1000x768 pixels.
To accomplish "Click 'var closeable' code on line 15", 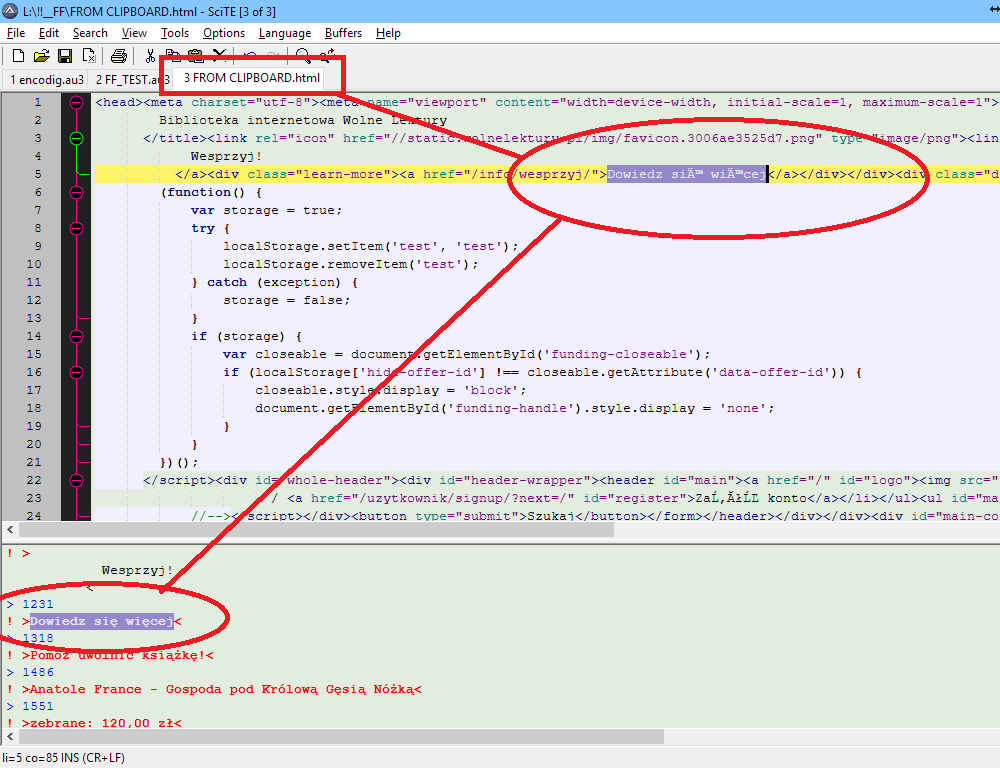I will (466, 354).
